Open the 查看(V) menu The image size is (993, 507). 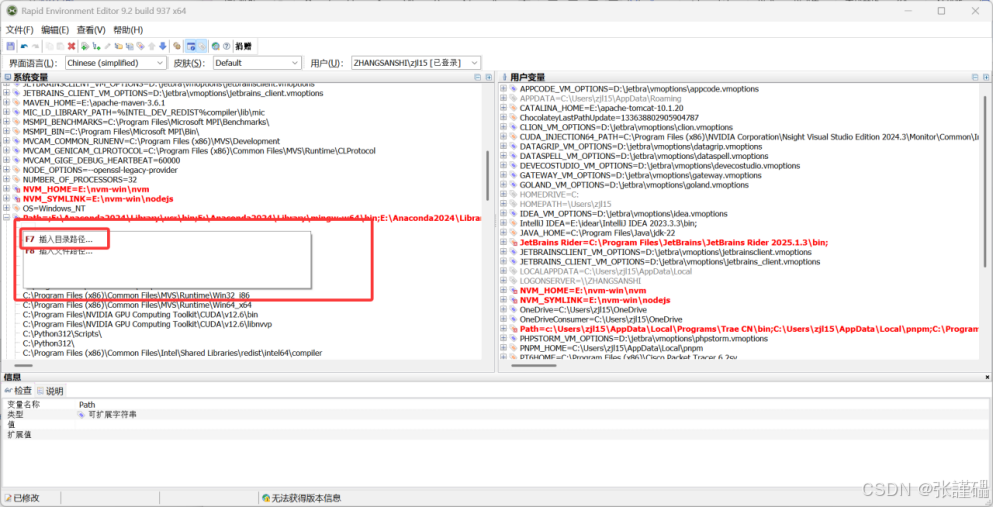91,30
